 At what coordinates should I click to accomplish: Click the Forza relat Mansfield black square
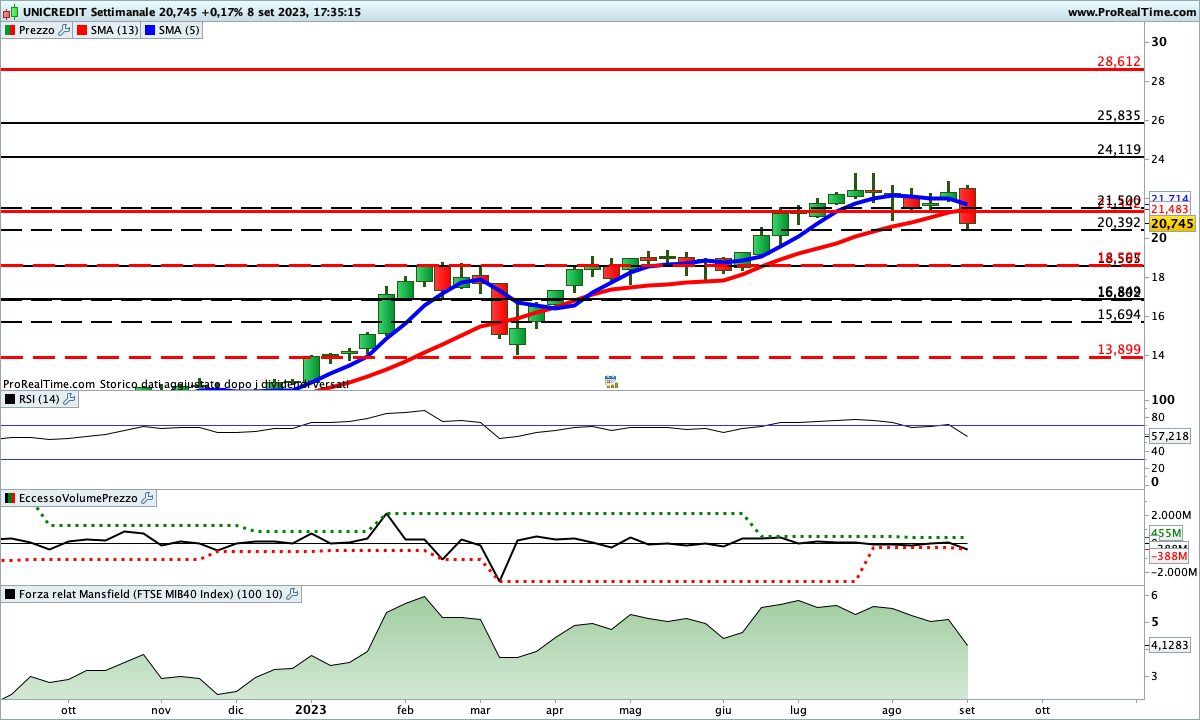[9, 593]
